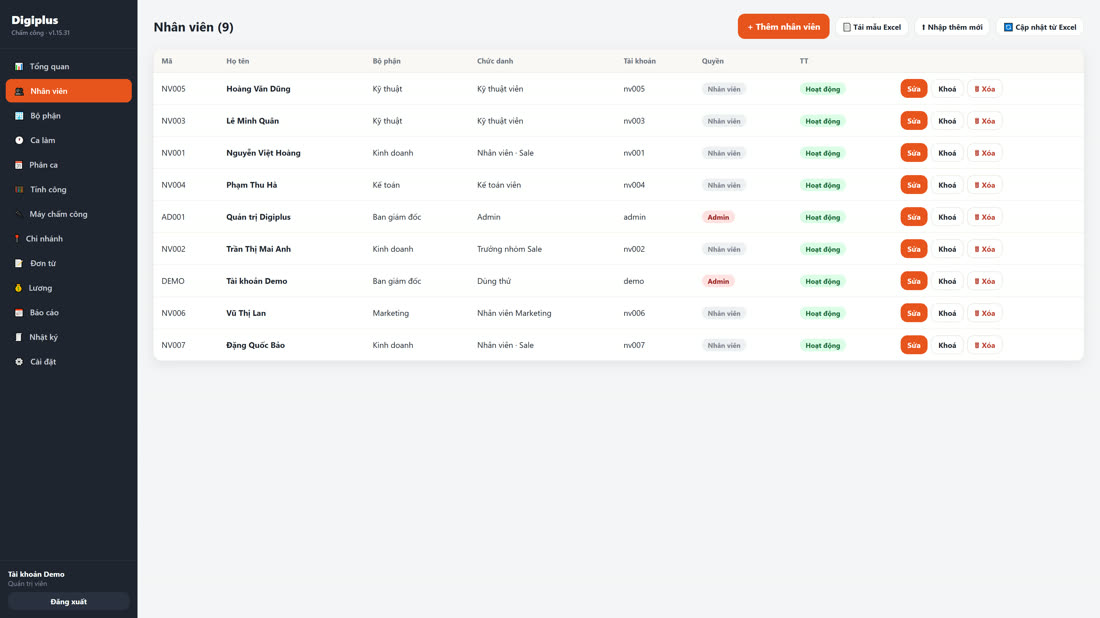
Task: Click the Excel template sheet icon
Action: click(x=847, y=27)
